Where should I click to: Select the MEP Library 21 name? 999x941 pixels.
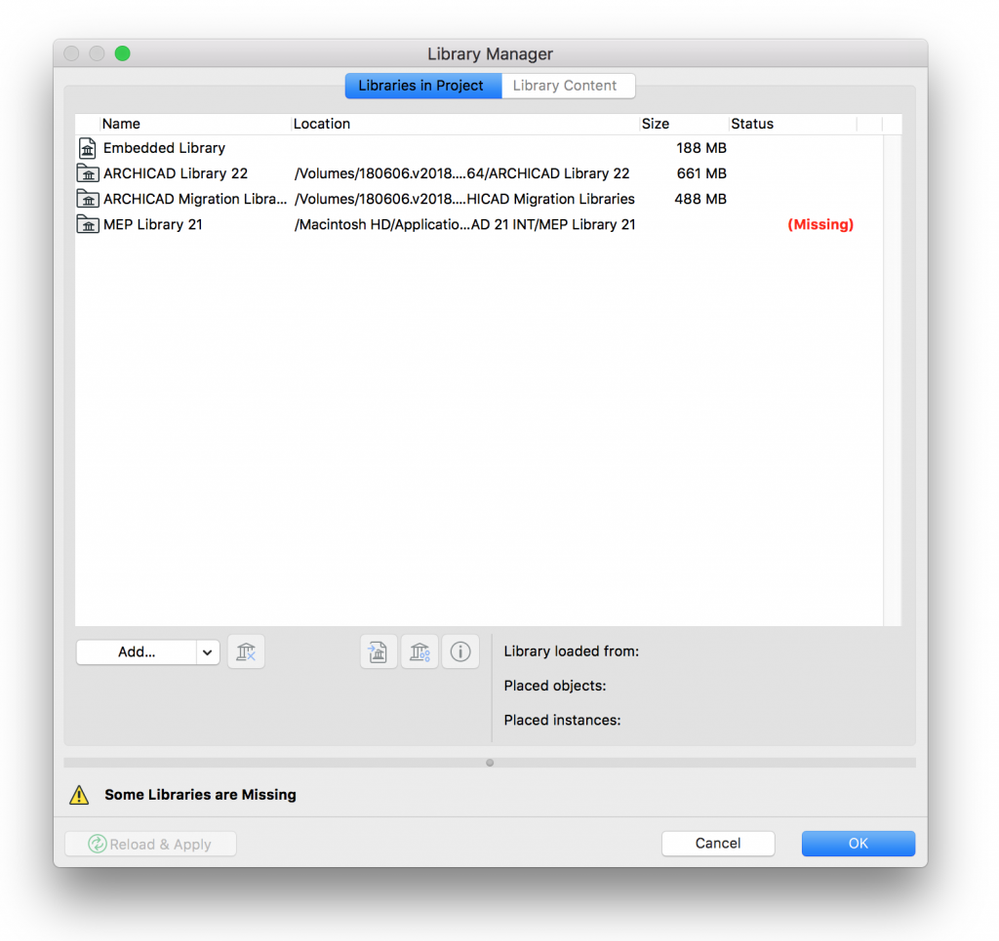tap(153, 224)
